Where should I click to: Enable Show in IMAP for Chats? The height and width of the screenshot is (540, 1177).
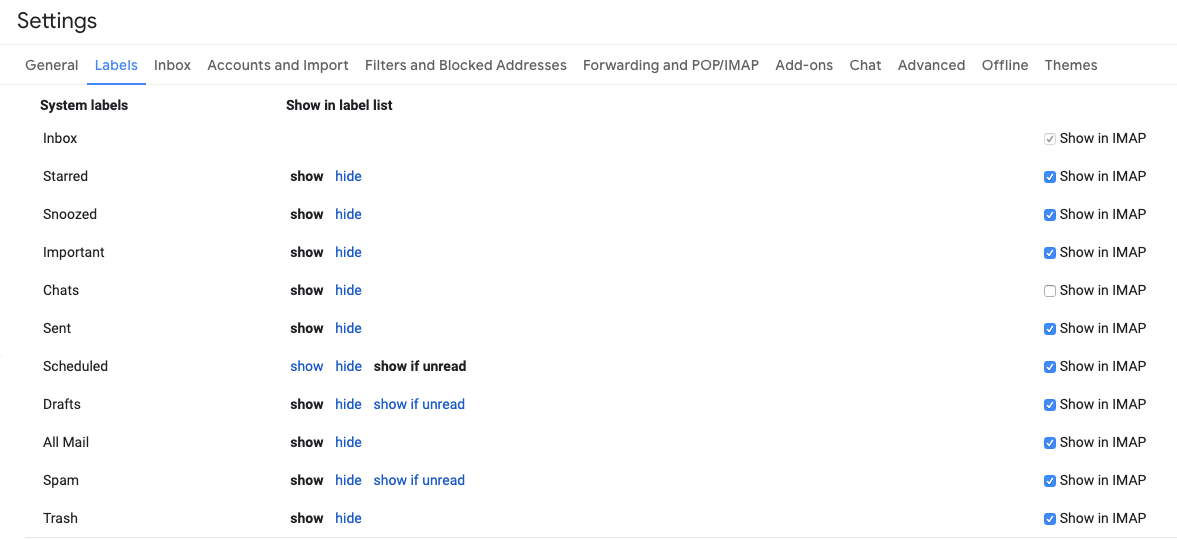[x=1050, y=291]
